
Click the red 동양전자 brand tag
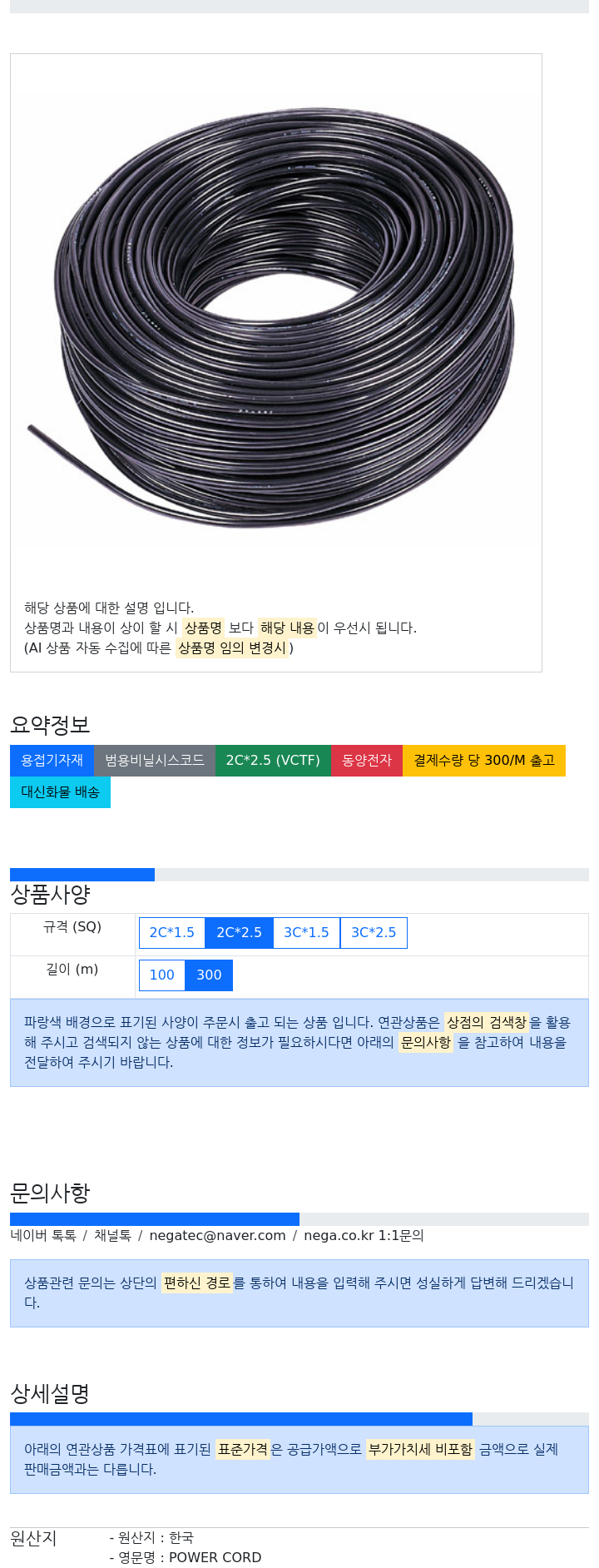(x=367, y=761)
